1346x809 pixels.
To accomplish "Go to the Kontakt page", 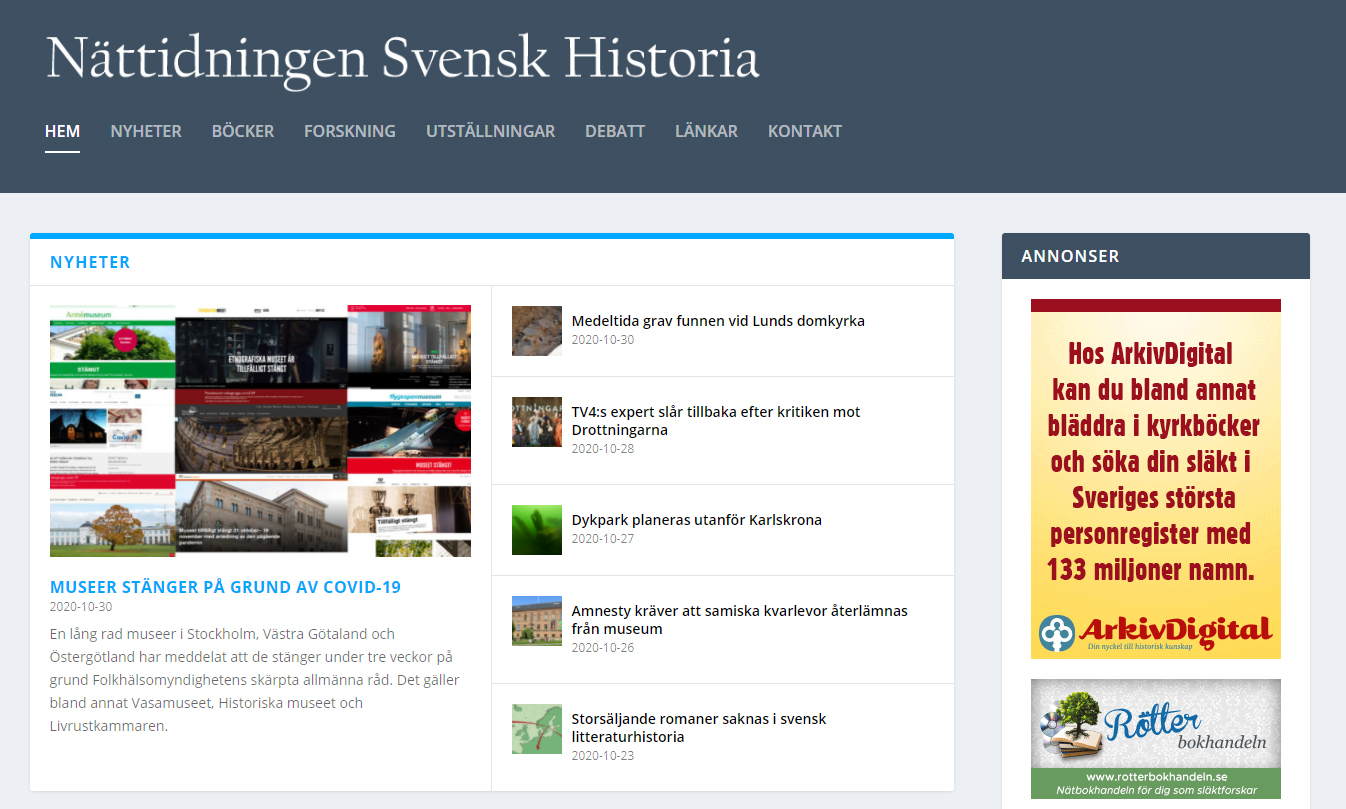I will 805,131.
